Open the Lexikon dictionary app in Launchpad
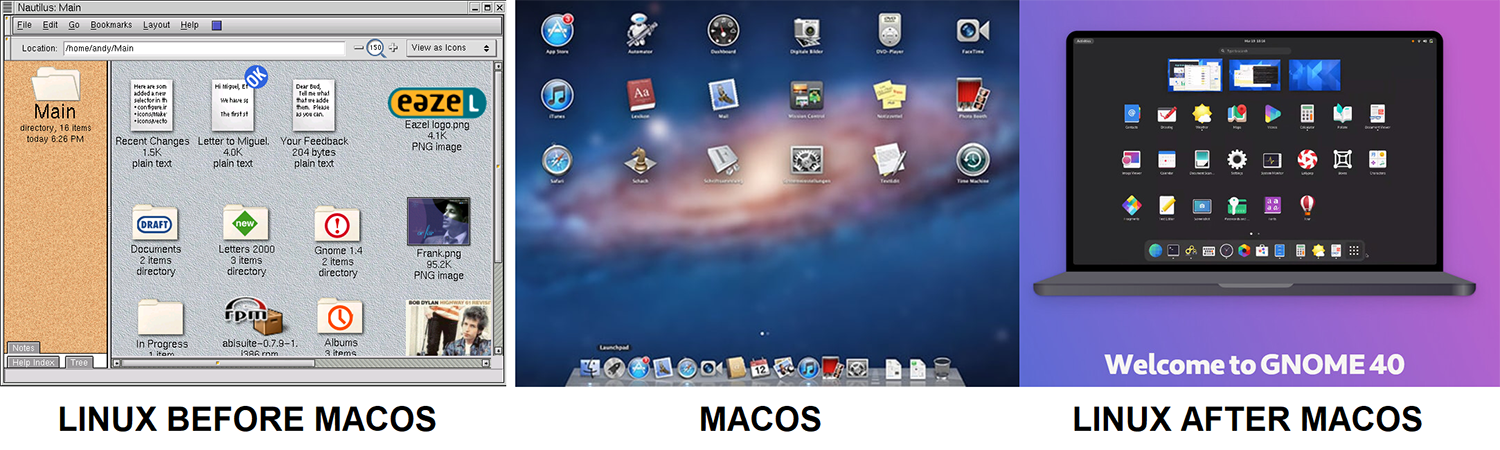Image resolution: width=1500 pixels, height=450 pixels. [x=640, y=95]
